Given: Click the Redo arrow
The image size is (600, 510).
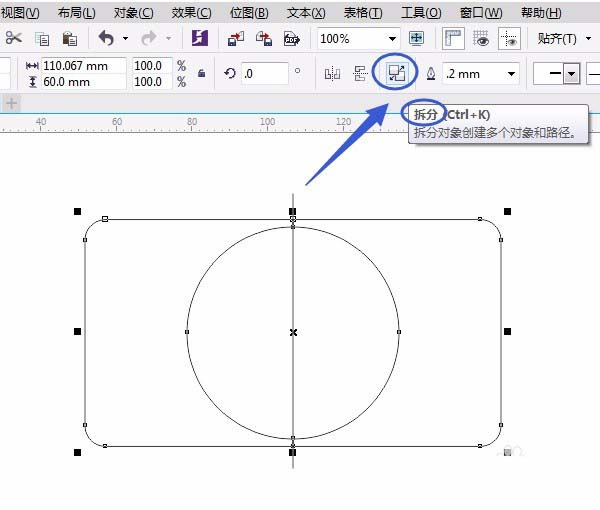Looking at the screenshot, I should (149, 38).
